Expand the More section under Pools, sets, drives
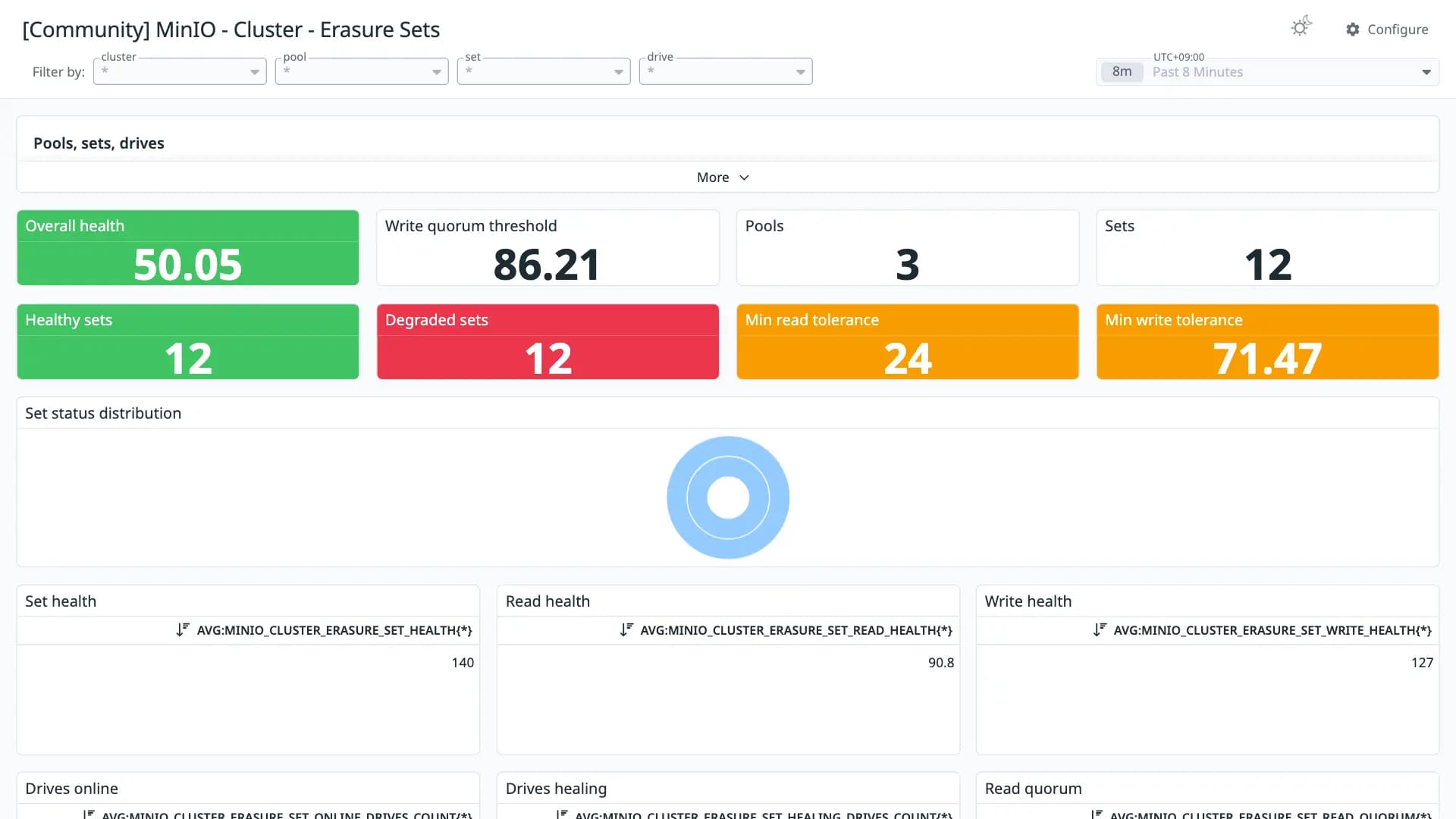This screenshot has width=1456, height=819. click(723, 177)
